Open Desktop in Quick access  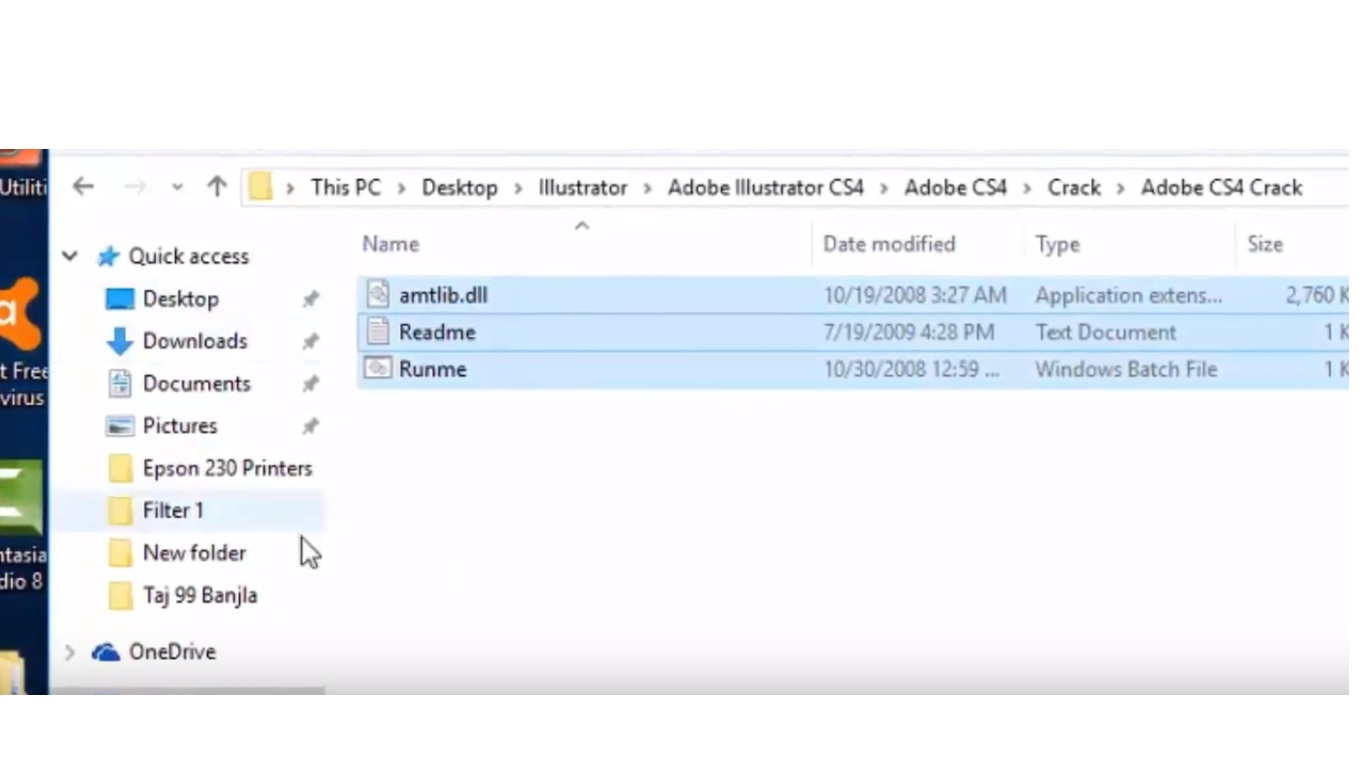(x=180, y=299)
